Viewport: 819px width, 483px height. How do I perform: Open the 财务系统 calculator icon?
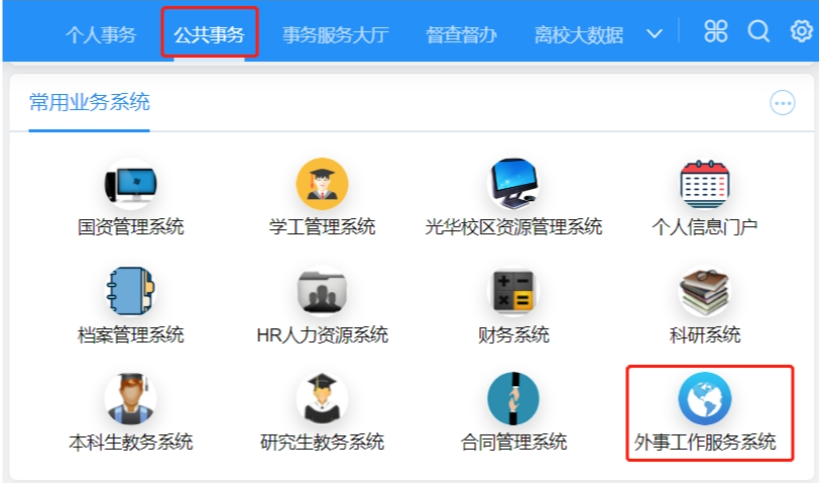point(513,292)
